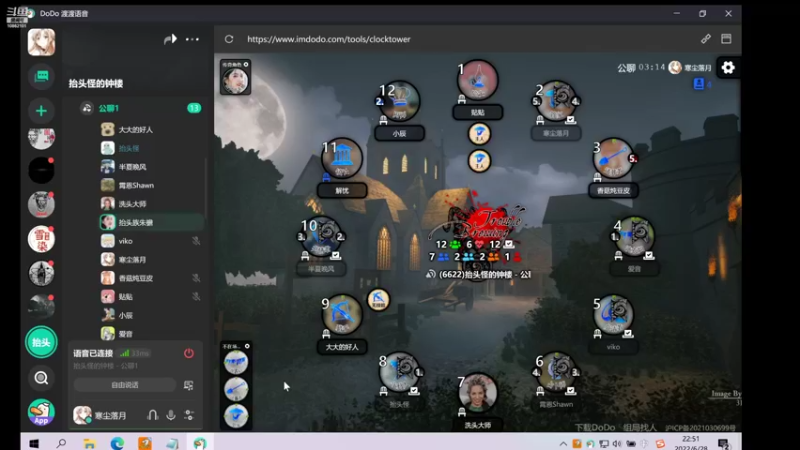Viewport: 800px width, 450px height.
Task: Disconnect voice with red power icon
Action: pos(189,353)
